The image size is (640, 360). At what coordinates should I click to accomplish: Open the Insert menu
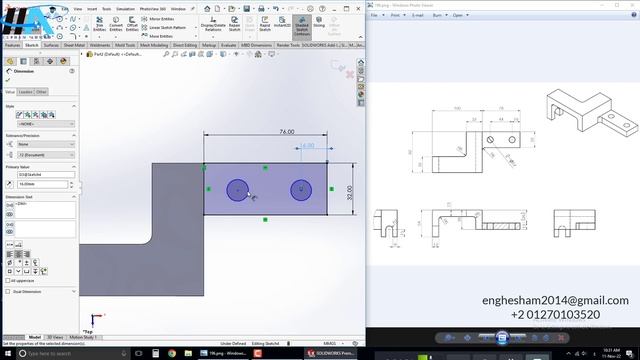click(x=92, y=9)
